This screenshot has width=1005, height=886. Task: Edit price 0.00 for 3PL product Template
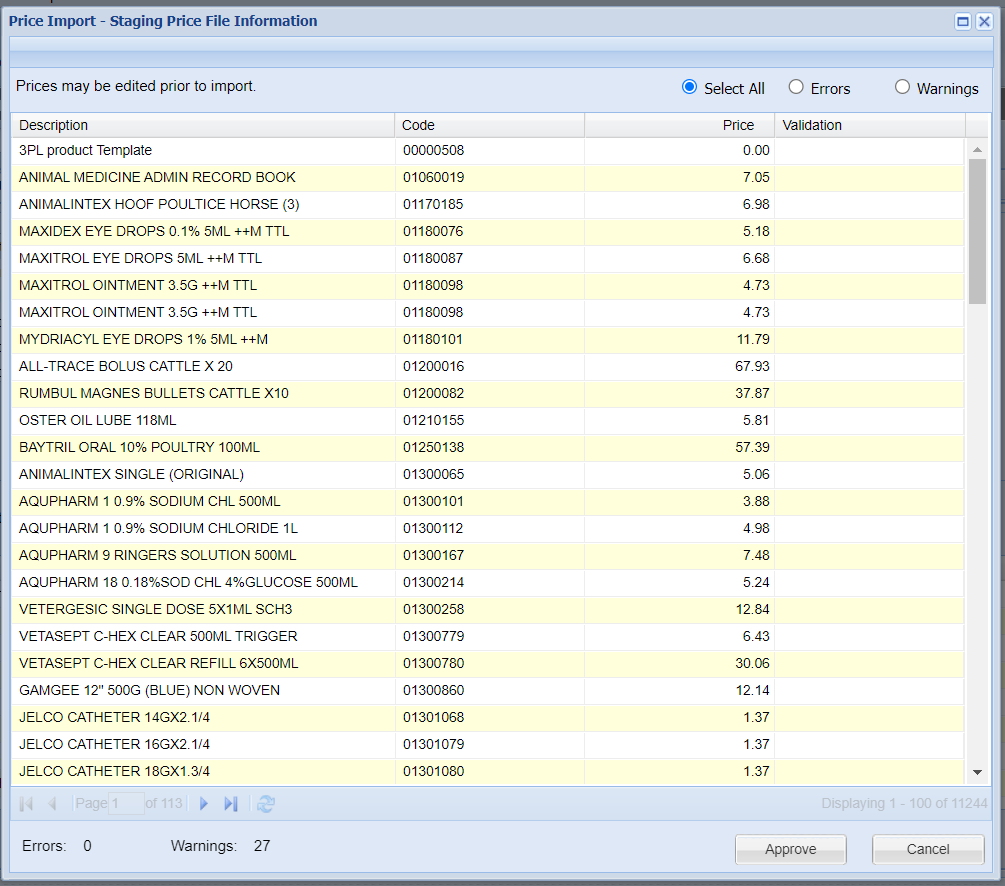(x=679, y=151)
